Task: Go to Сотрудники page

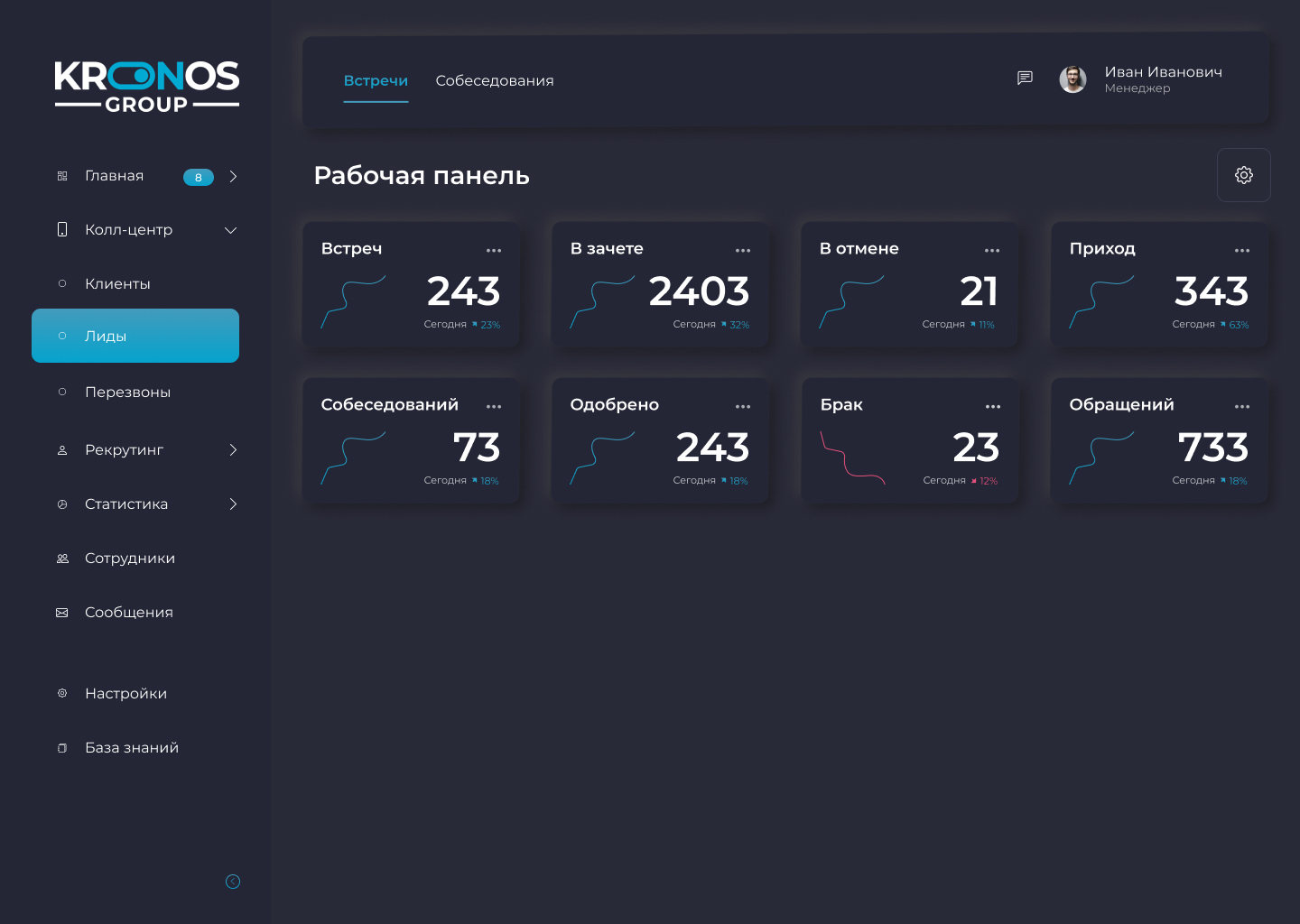Action: pyautogui.click(x=130, y=559)
